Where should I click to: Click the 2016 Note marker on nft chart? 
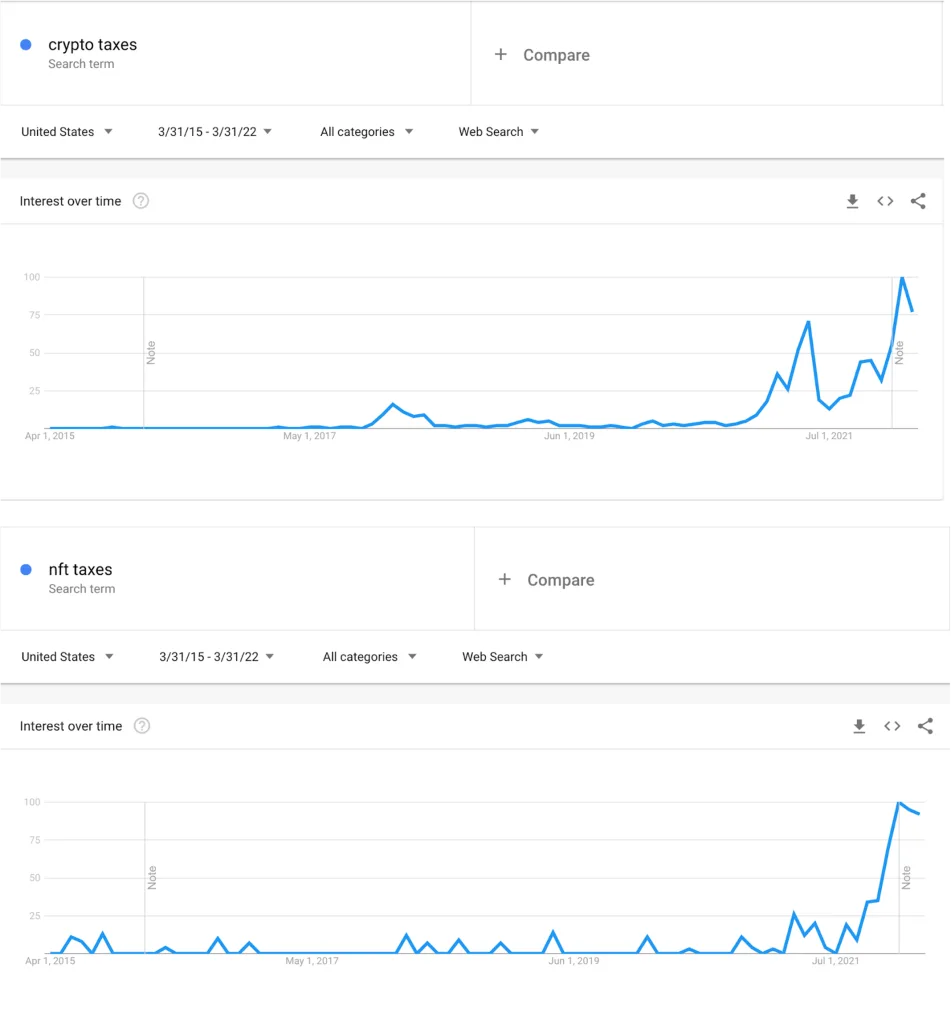(x=152, y=878)
